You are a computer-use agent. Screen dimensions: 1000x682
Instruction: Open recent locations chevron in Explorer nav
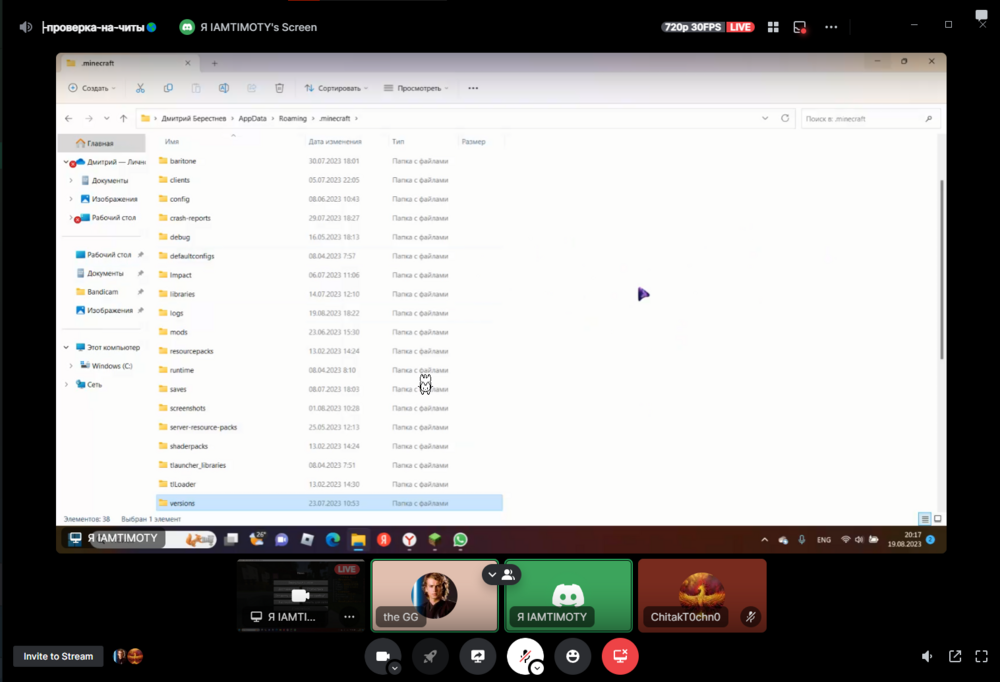(x=107, y=118)
